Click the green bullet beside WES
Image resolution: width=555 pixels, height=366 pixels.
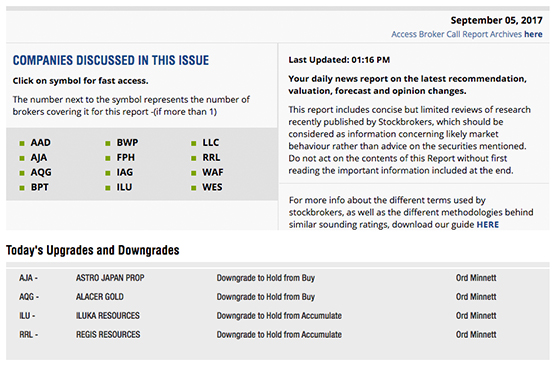(x=194, y=188)
